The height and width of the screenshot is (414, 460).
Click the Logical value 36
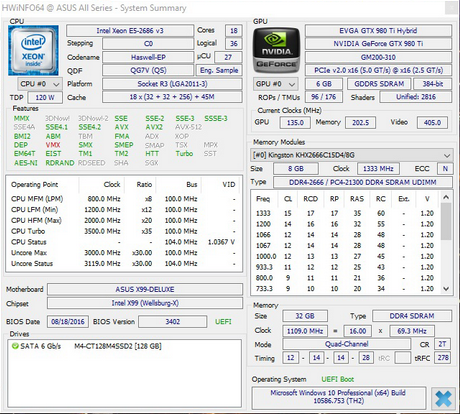tap(234, 44)
